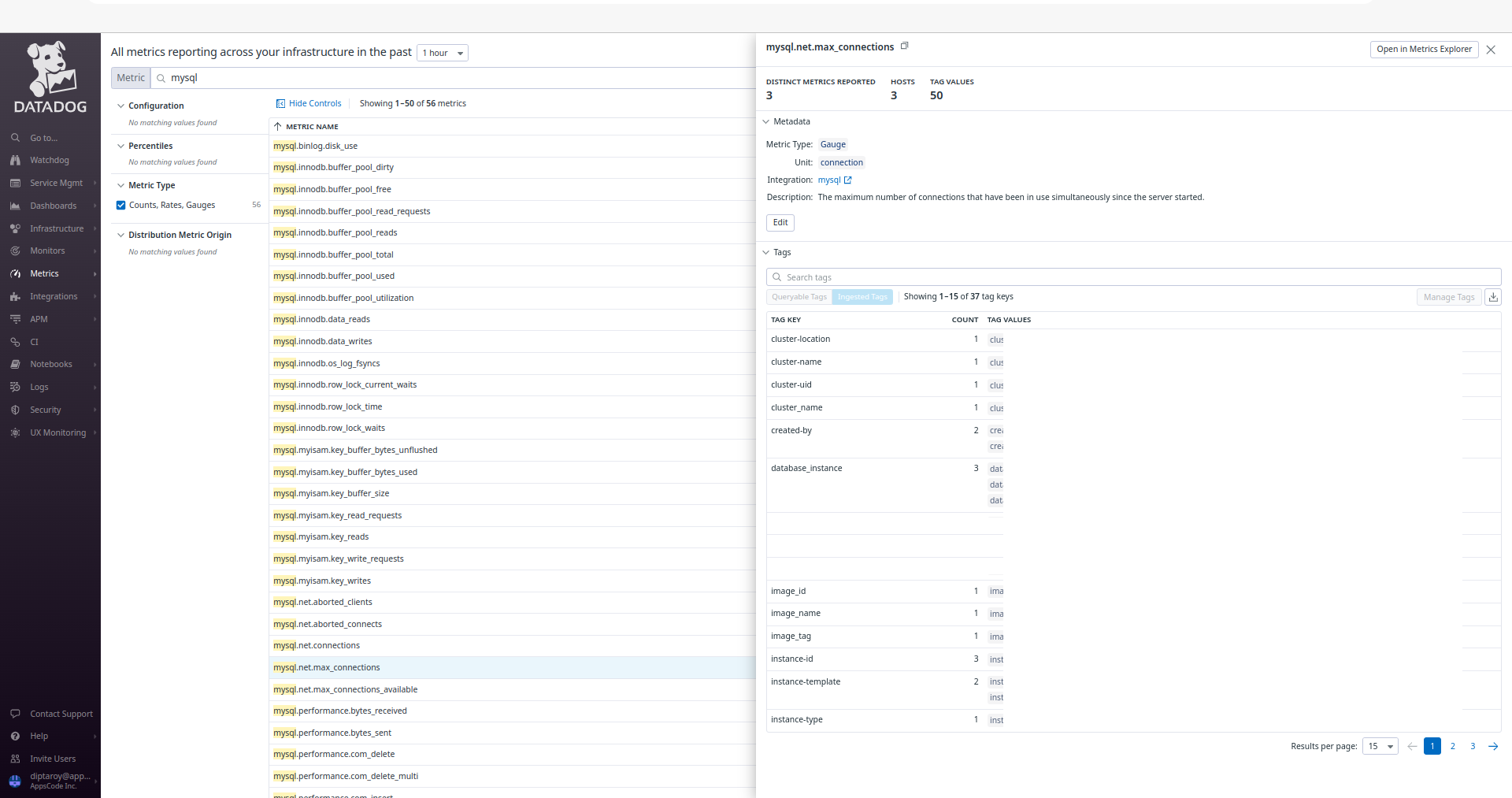Open the Security section in the sidebar
Screen dimensions: 1512x798
coord(43,410)
